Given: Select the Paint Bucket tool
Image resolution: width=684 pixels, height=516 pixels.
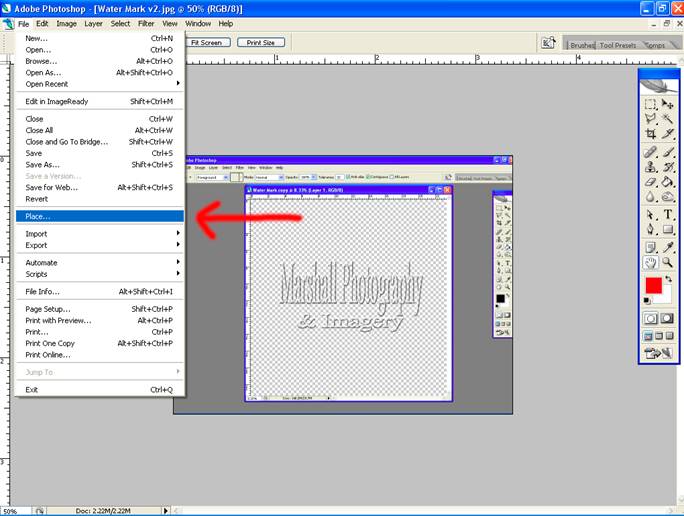Looking at the screenshot, I should click(x=667, y=182).
